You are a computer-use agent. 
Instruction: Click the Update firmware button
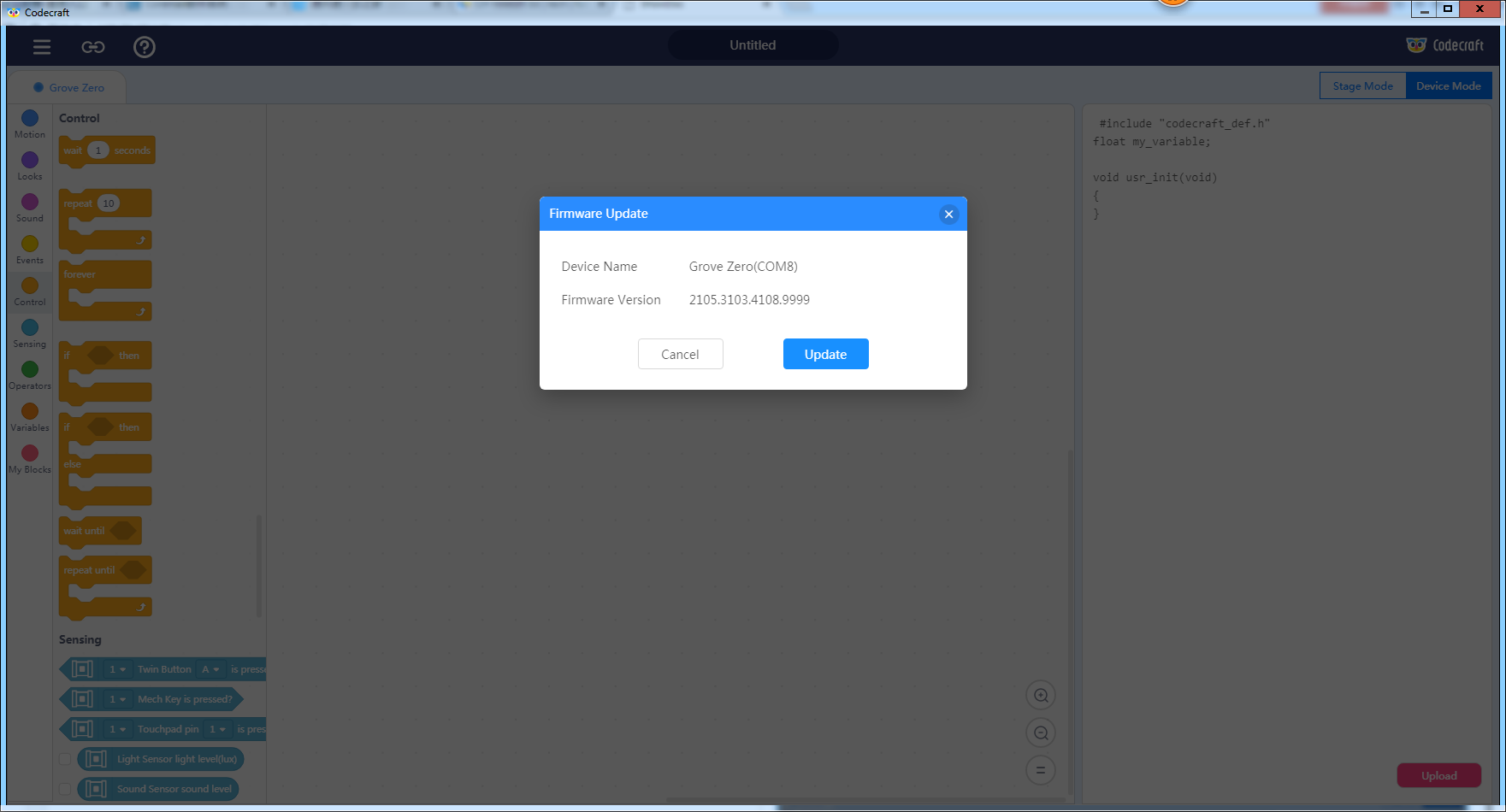(x=826, y=354)
